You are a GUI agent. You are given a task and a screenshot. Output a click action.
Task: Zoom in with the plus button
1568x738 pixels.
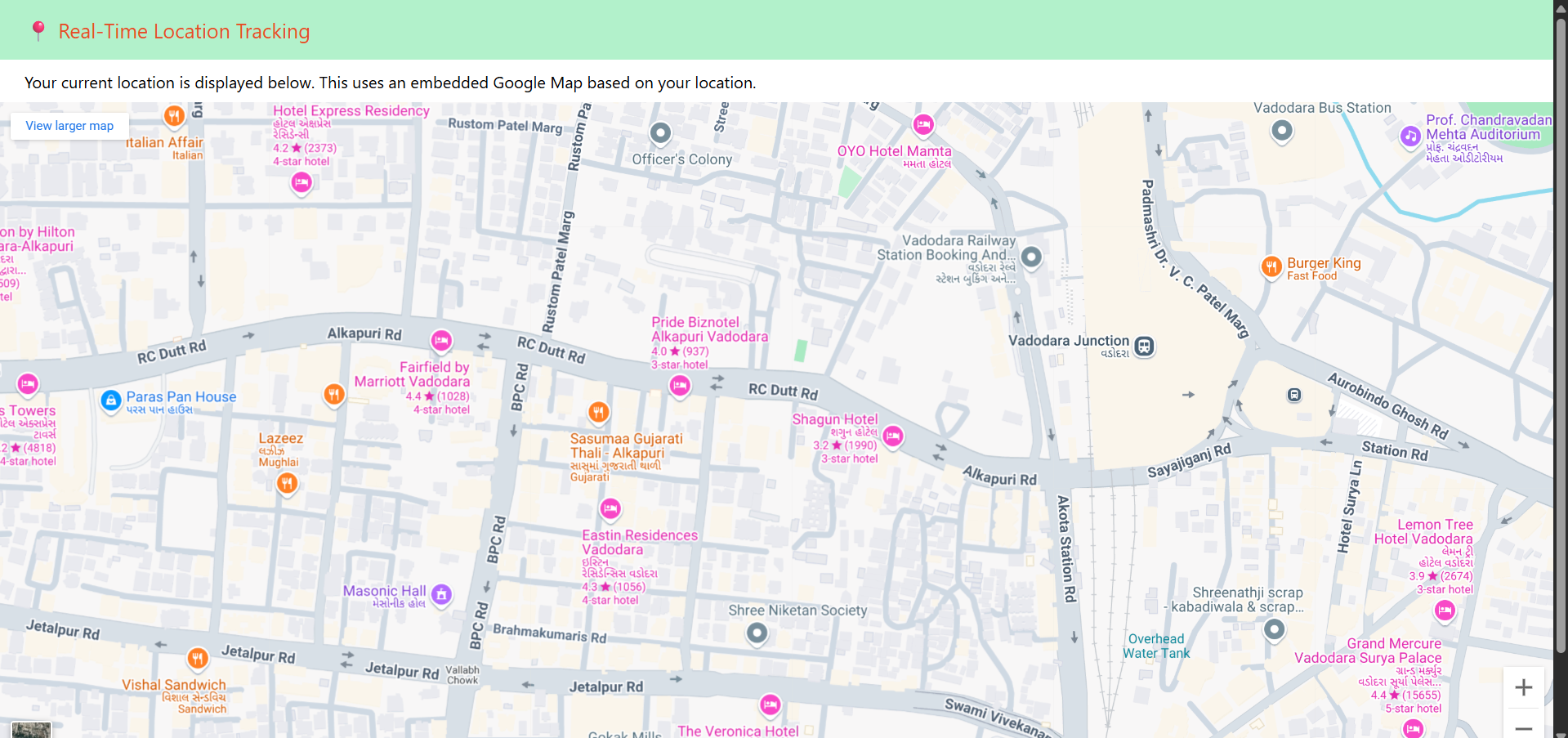pyautogui.click(x=1523, y=687)
